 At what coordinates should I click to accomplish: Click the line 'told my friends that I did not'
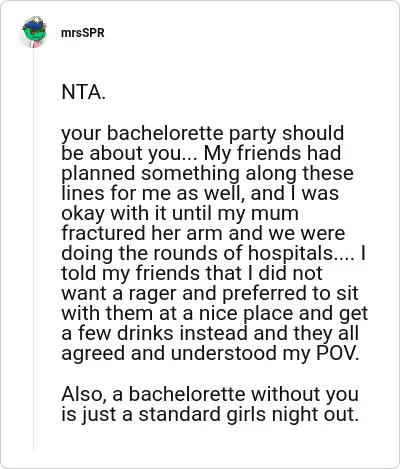[192, 274]
